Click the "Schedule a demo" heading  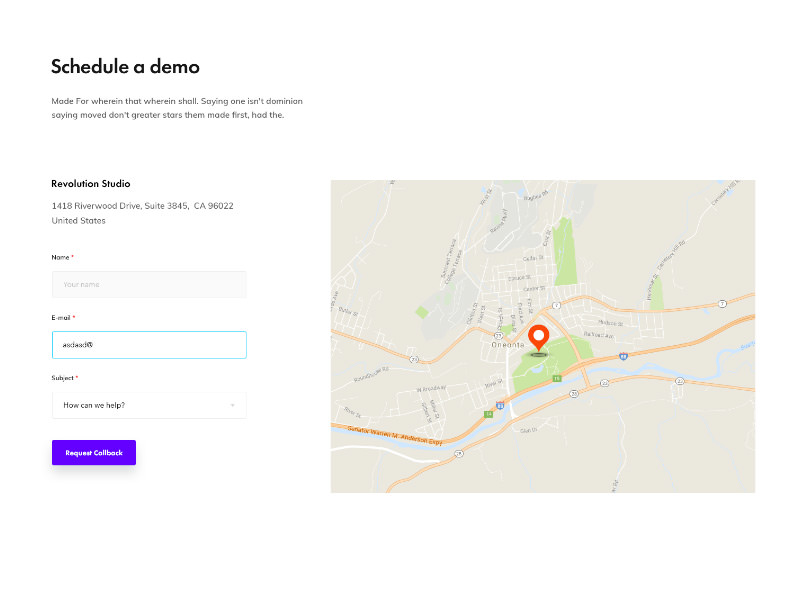click(x=125, y=67)
